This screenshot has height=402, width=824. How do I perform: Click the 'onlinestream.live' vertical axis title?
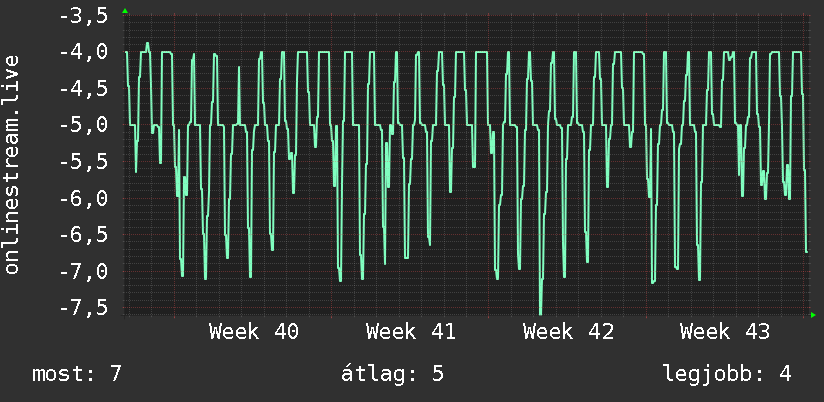[12, 164]
